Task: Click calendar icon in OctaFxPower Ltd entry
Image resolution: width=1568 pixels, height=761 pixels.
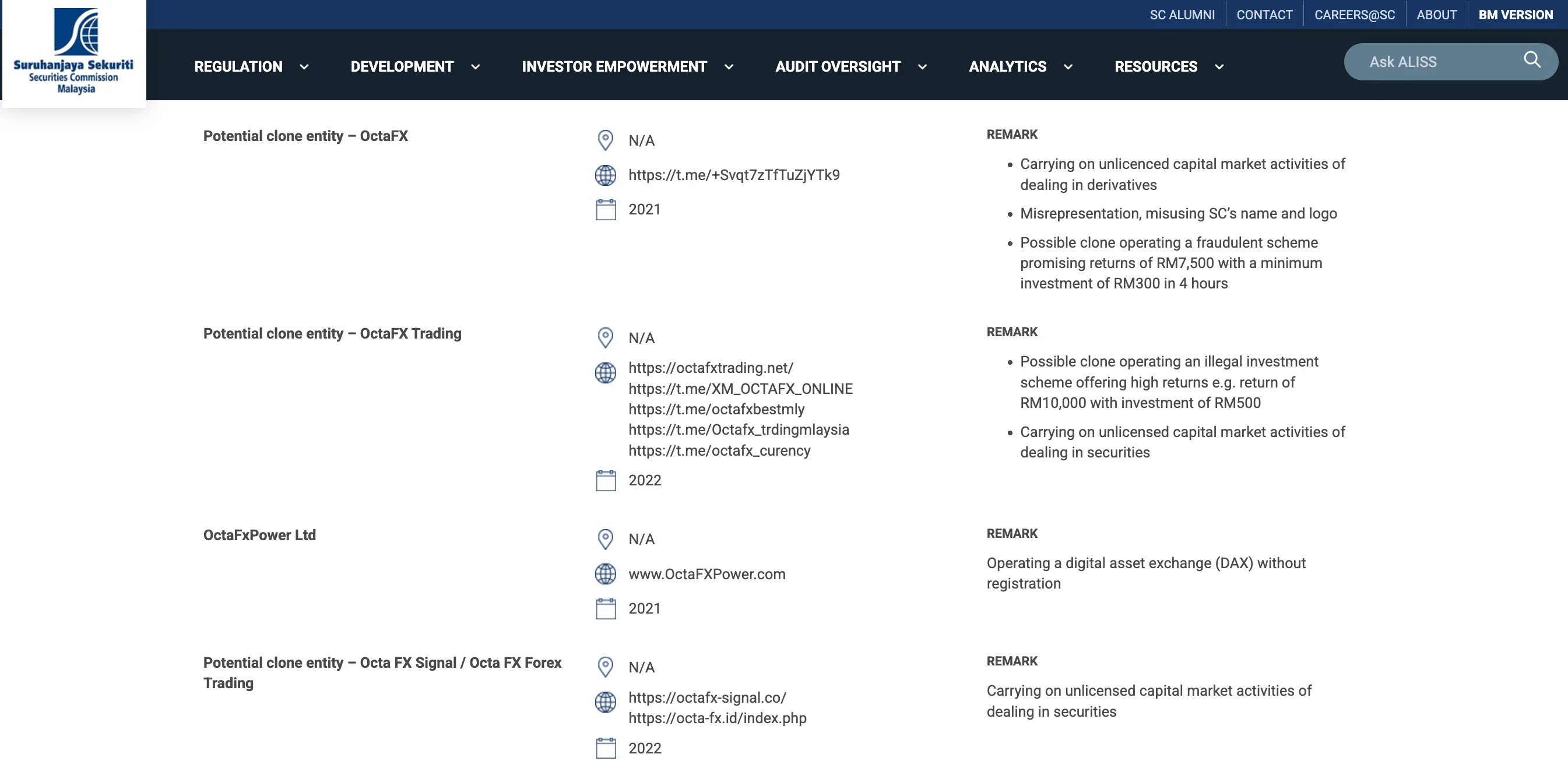Action: tap(606, 609)
